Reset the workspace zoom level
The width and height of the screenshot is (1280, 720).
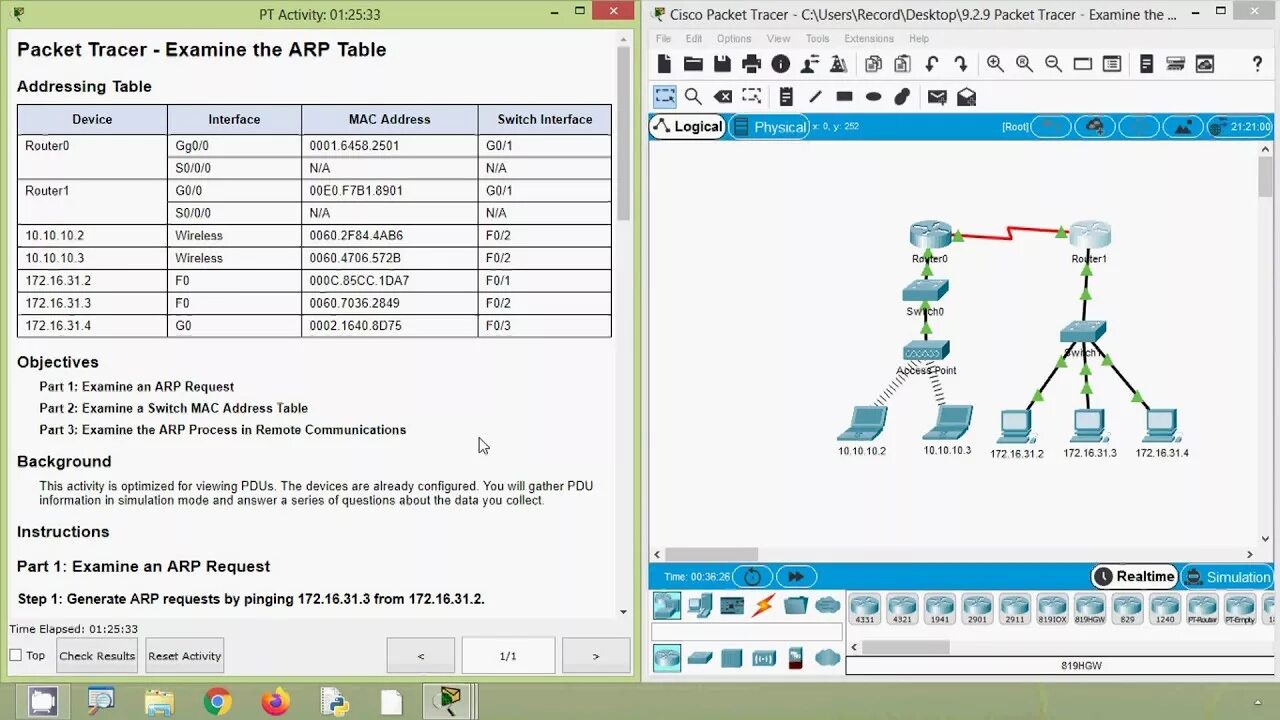coord(1024,64)
